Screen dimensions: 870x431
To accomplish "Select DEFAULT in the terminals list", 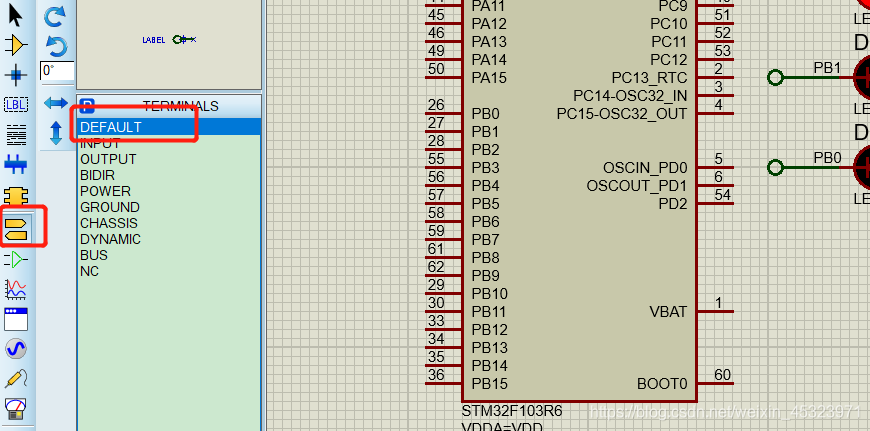I will coord(169,127).
